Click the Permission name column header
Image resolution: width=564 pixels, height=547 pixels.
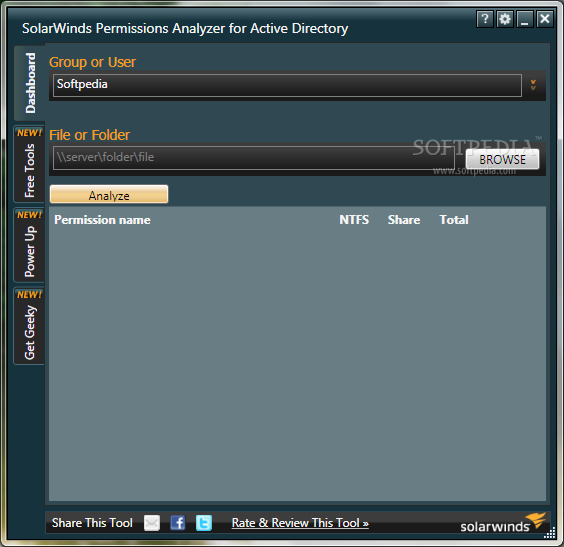pyautogui.click(x=103, y=220)
